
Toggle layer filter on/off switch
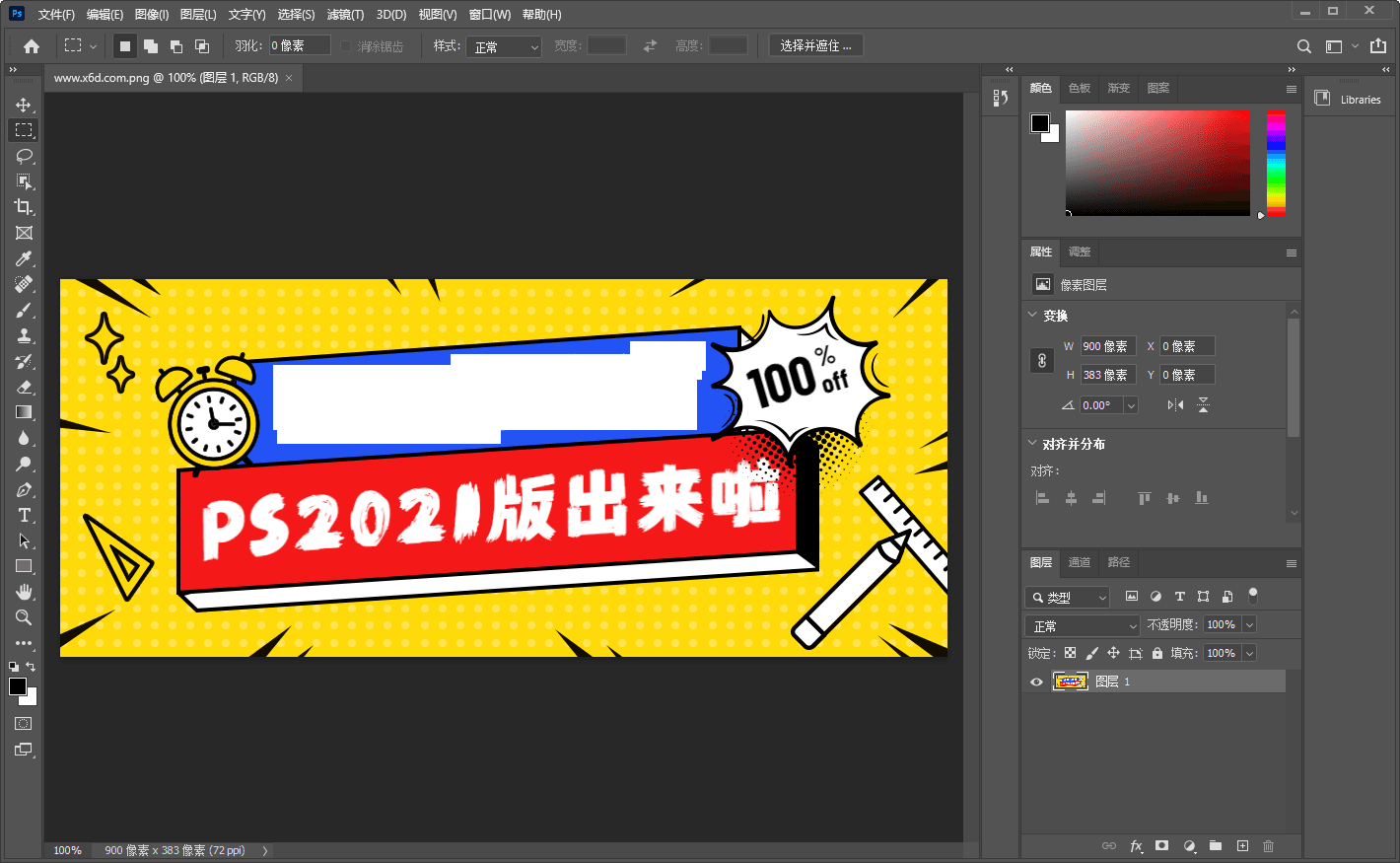pos(1253,595)
